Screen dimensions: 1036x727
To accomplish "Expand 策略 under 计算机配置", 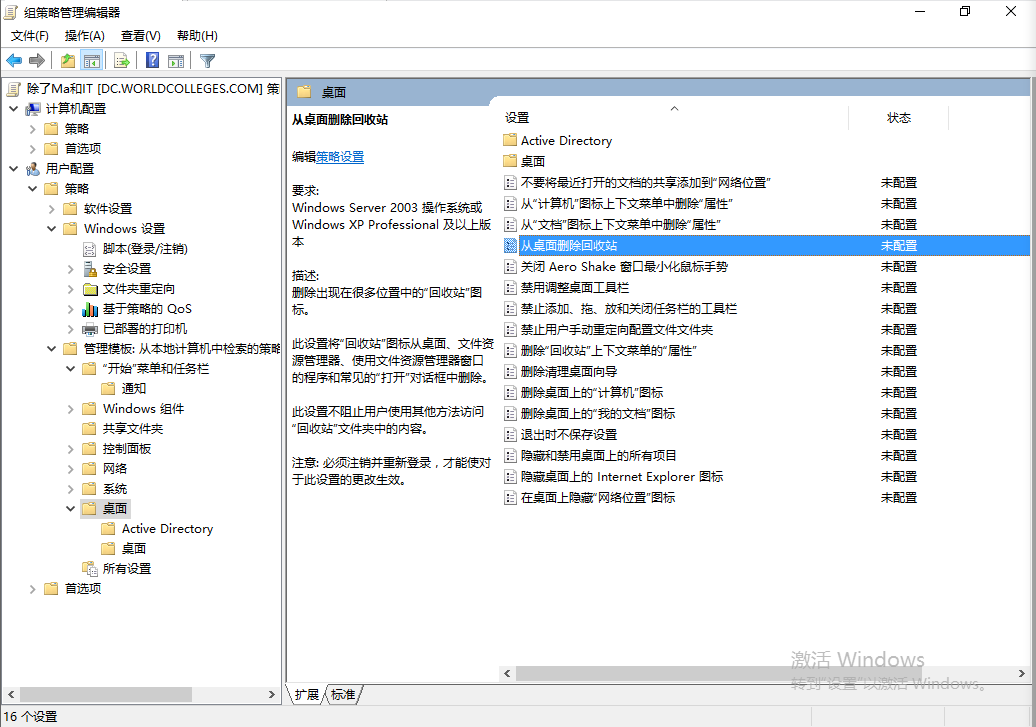I will [x=32, y=129].
